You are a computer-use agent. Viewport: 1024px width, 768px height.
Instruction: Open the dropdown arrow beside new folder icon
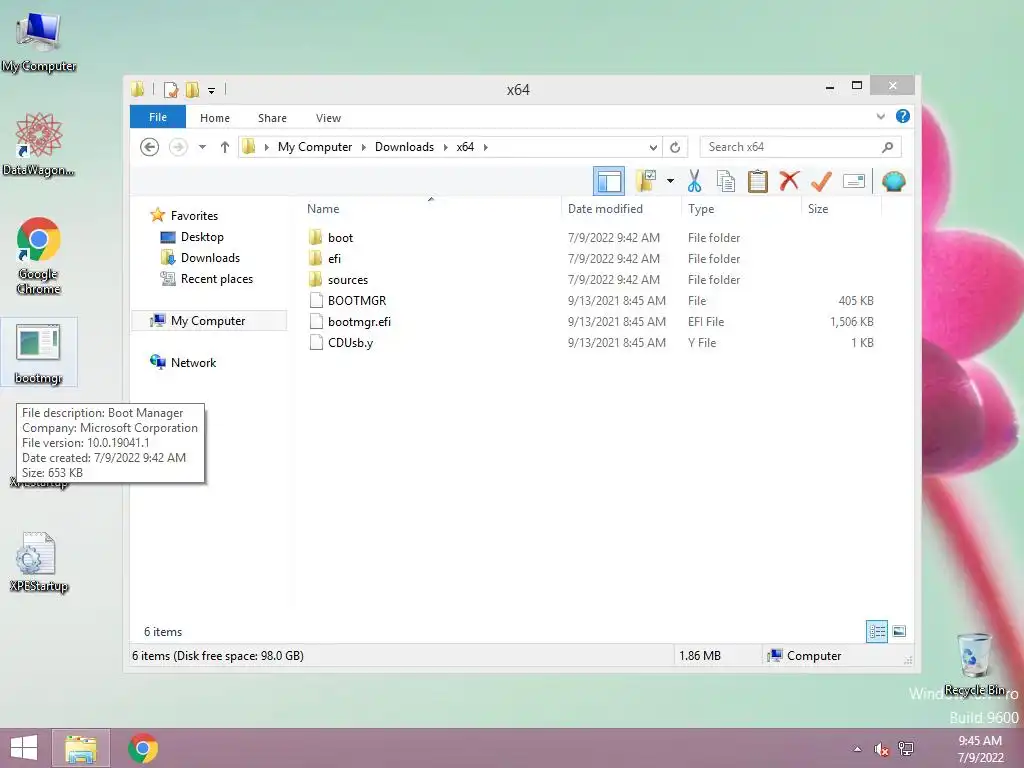[x=670, y=181]
